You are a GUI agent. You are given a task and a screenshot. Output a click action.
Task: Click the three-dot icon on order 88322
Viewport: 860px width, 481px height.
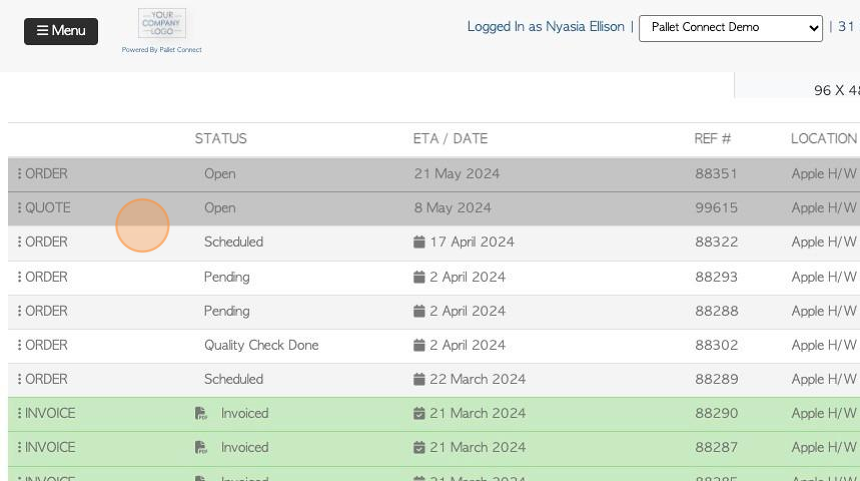click(20, 242)
